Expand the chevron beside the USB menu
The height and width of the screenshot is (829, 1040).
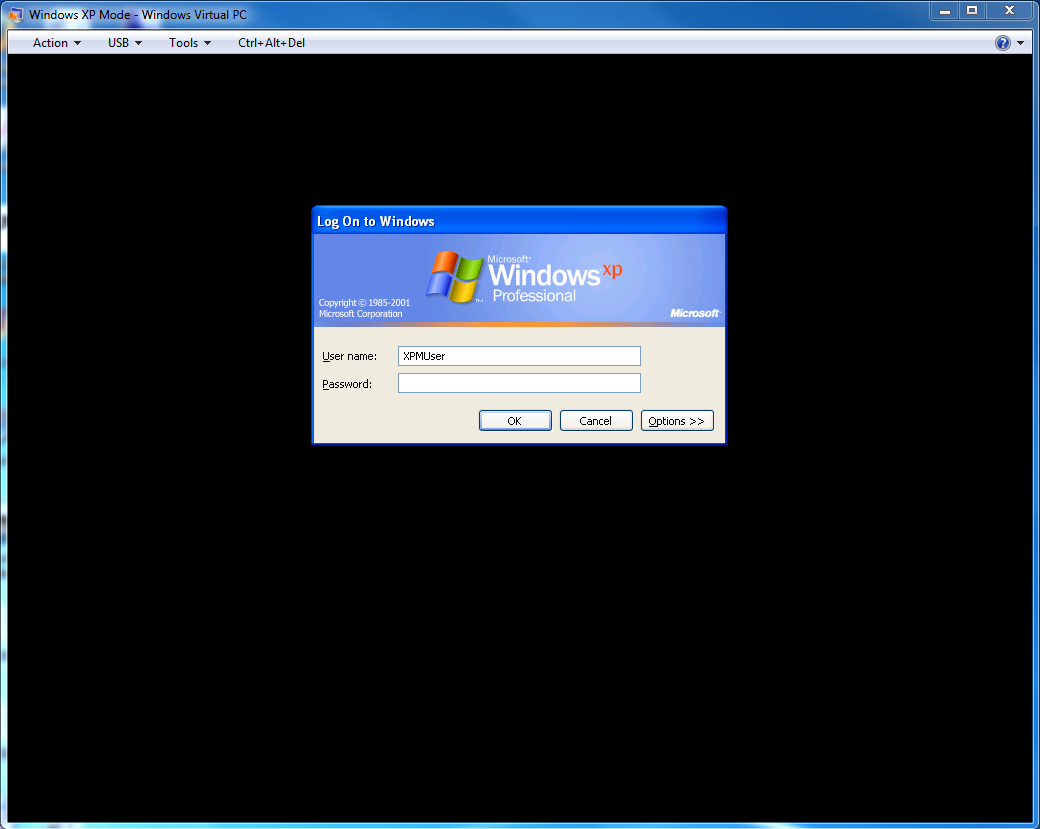pyautogui.click(x=139, y=43)
